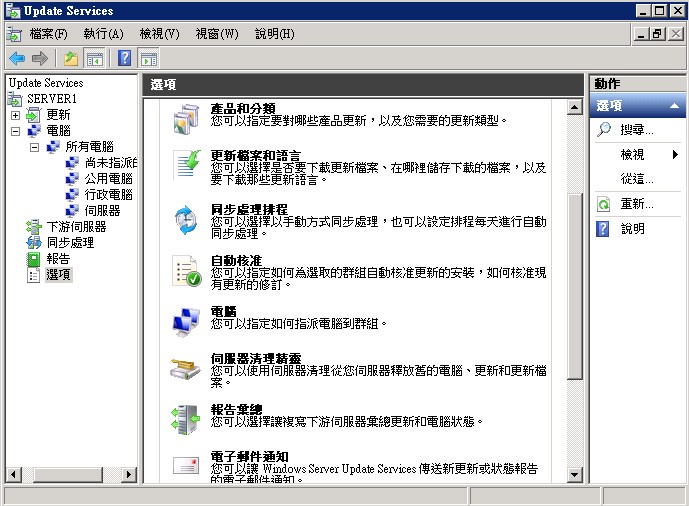Image resolution: width=689 pixels, height=506 pixels.
Task: Open the 更新檔案和語言 option icon
Action: [186, 164]
